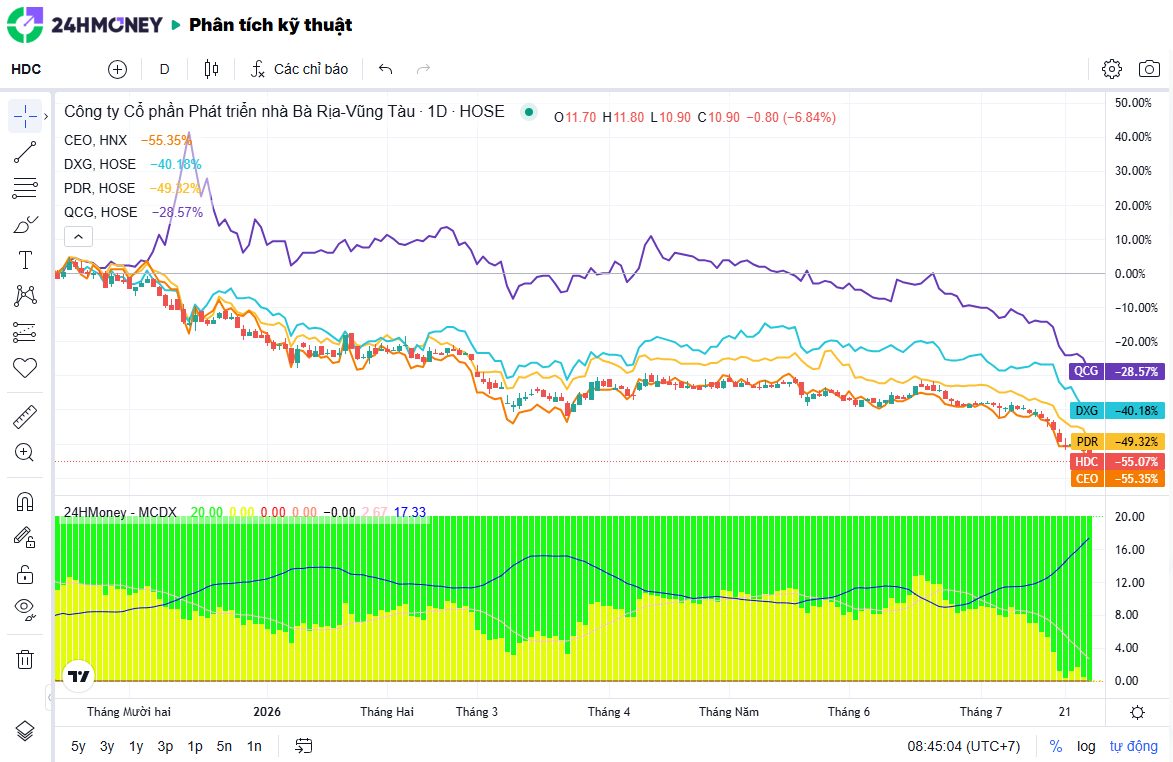Select the brush drawing tool

(x=25, y=224)
